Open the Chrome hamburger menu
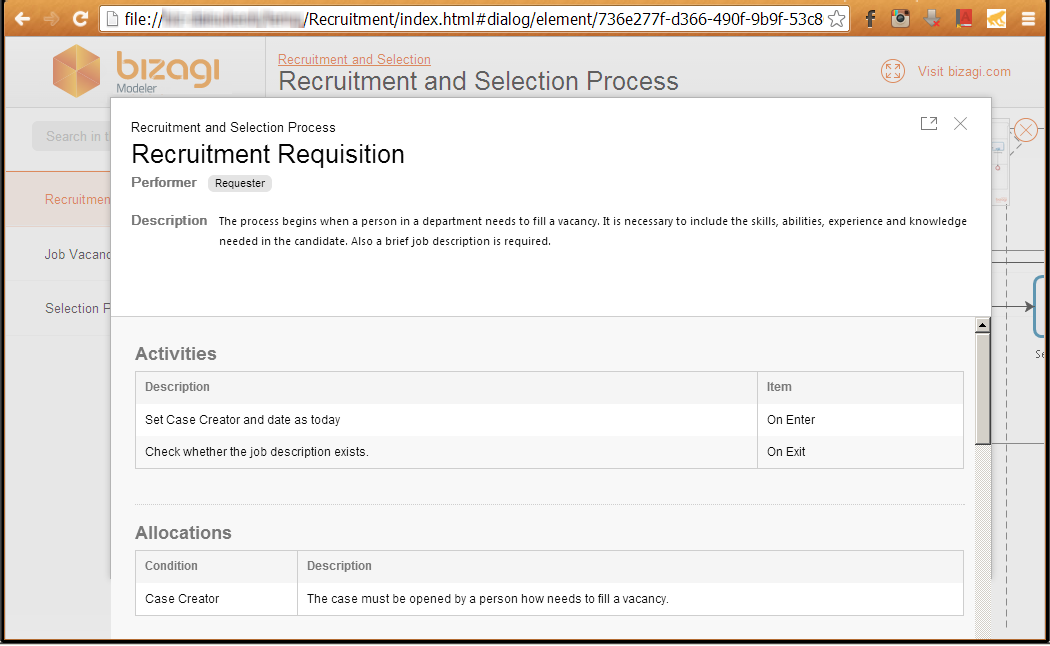 coord(1029,19)
